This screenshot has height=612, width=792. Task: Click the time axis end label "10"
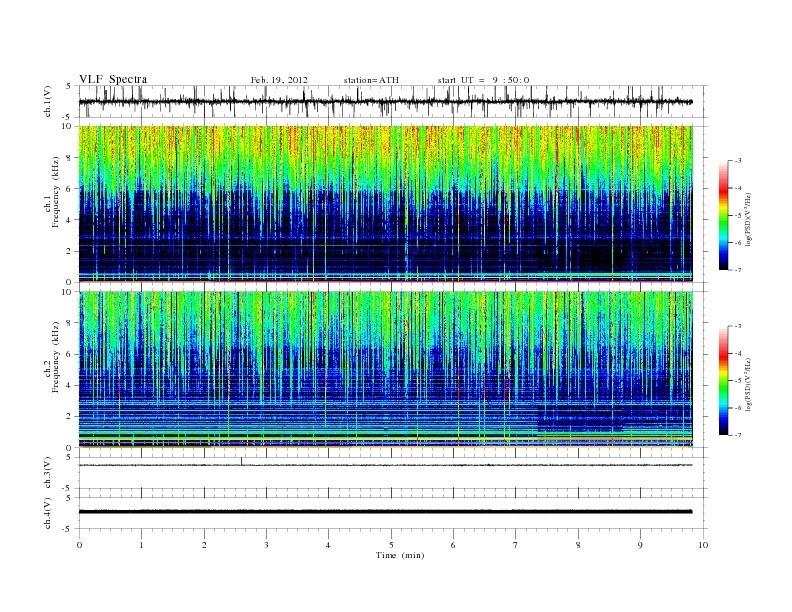coord(703,545)
